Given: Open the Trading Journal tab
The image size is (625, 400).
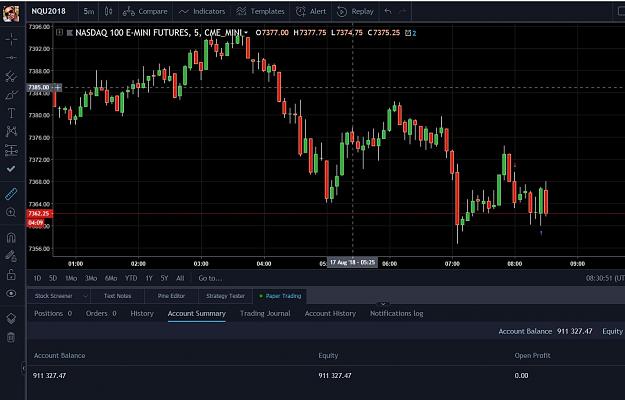Looking at the screenshot, I should pyautogui.click(x=265, y=314).
